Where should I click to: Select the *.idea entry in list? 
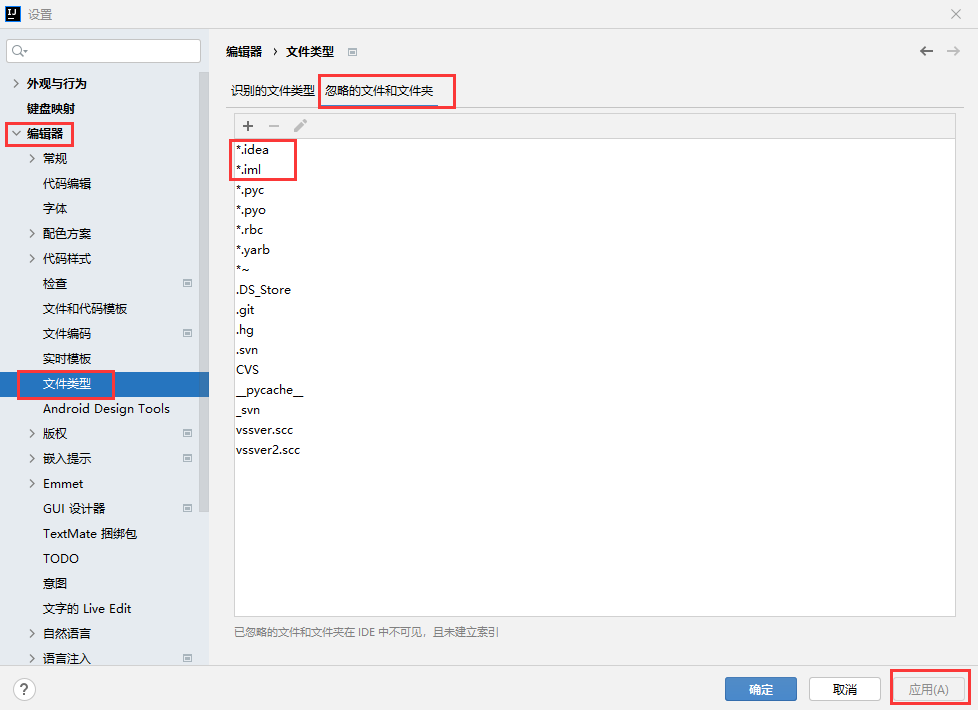click(252, 150)
